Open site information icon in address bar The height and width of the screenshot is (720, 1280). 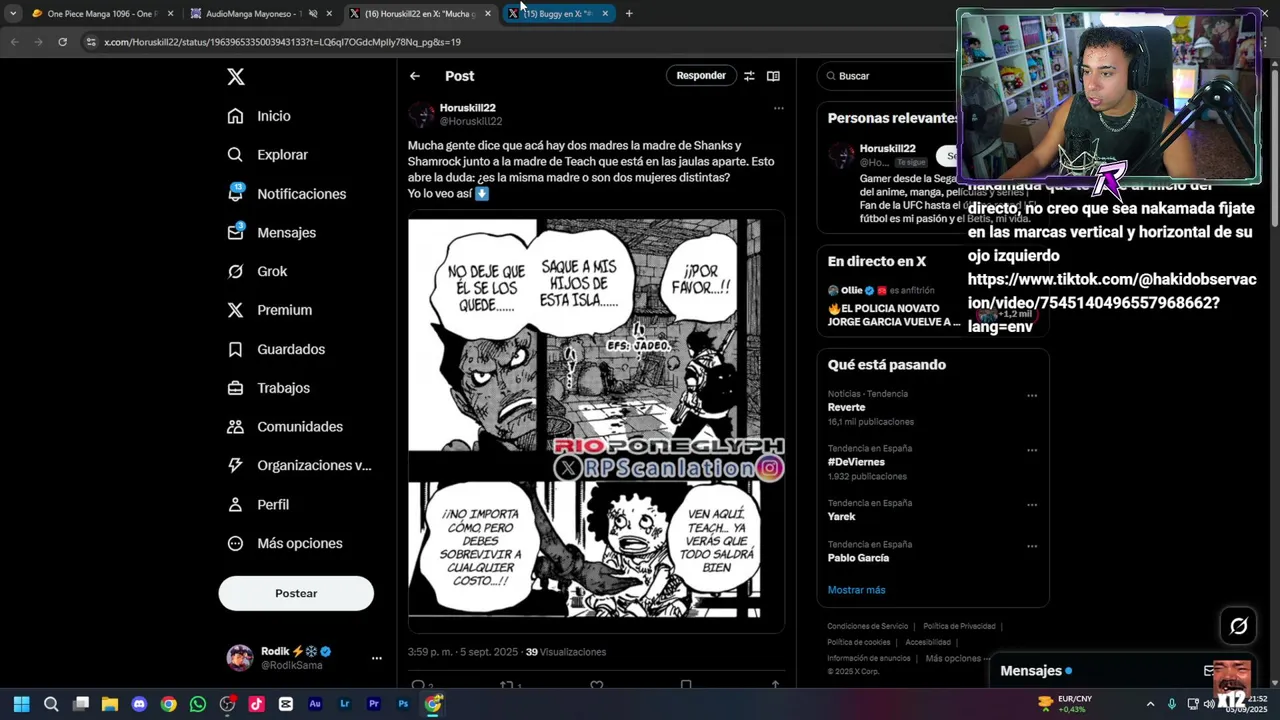pos(91,42)
